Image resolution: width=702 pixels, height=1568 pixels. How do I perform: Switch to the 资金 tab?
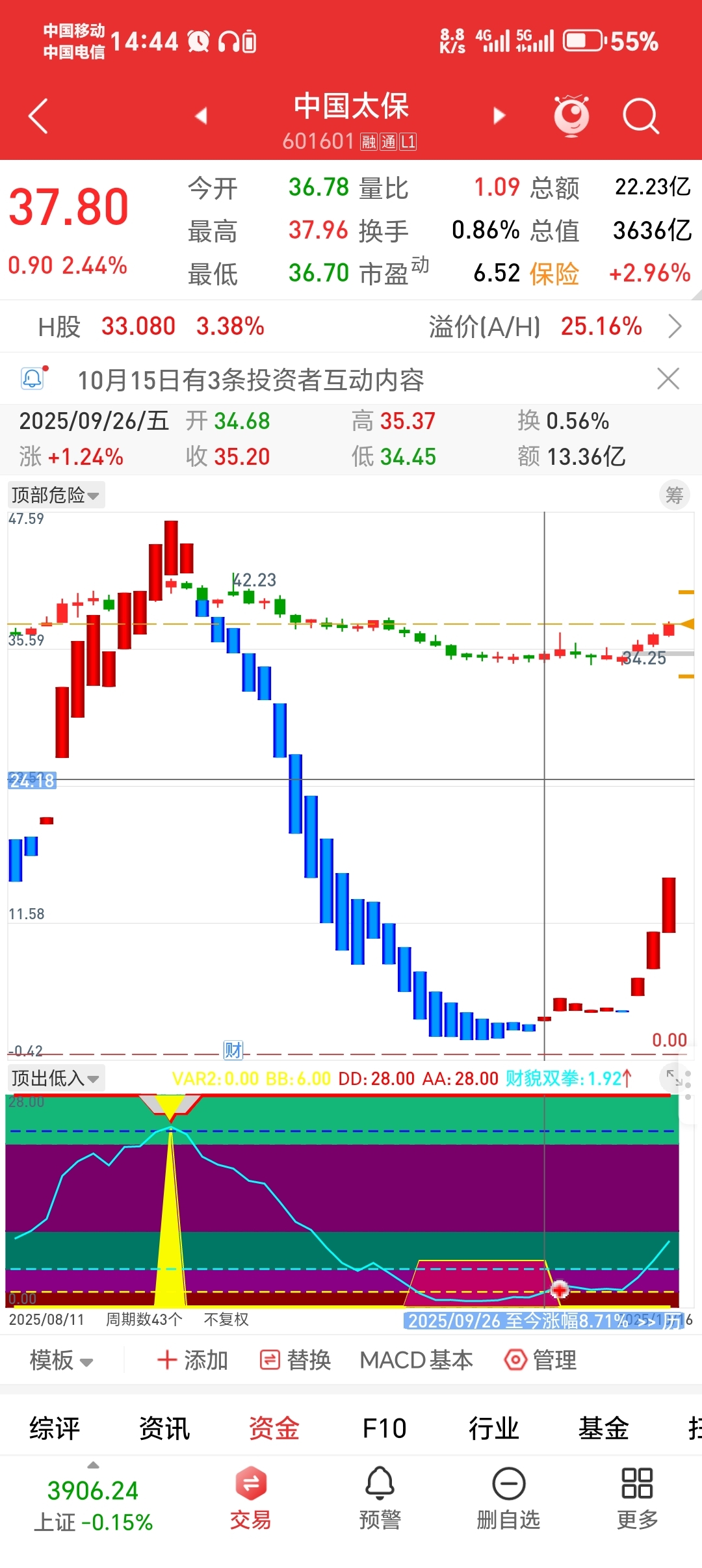(274, 1429)
